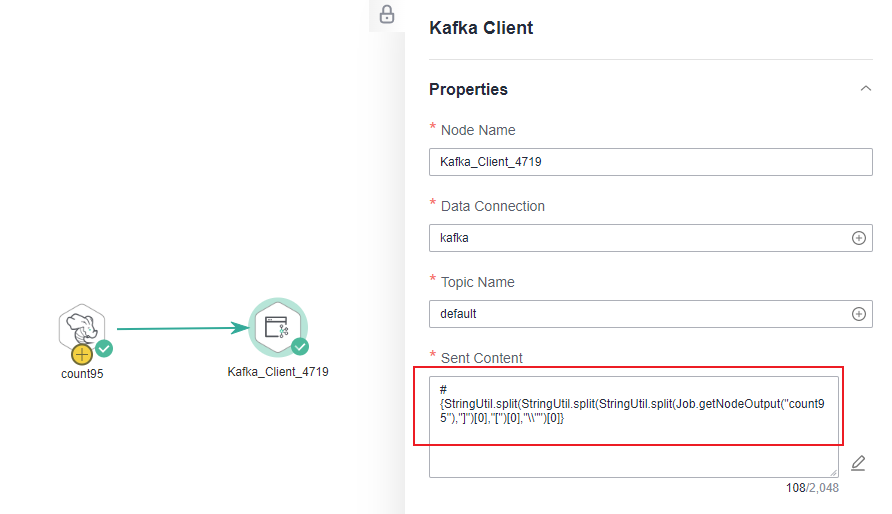Click inside the Sent Content text area
892x514 pixels.
(634, 426)
